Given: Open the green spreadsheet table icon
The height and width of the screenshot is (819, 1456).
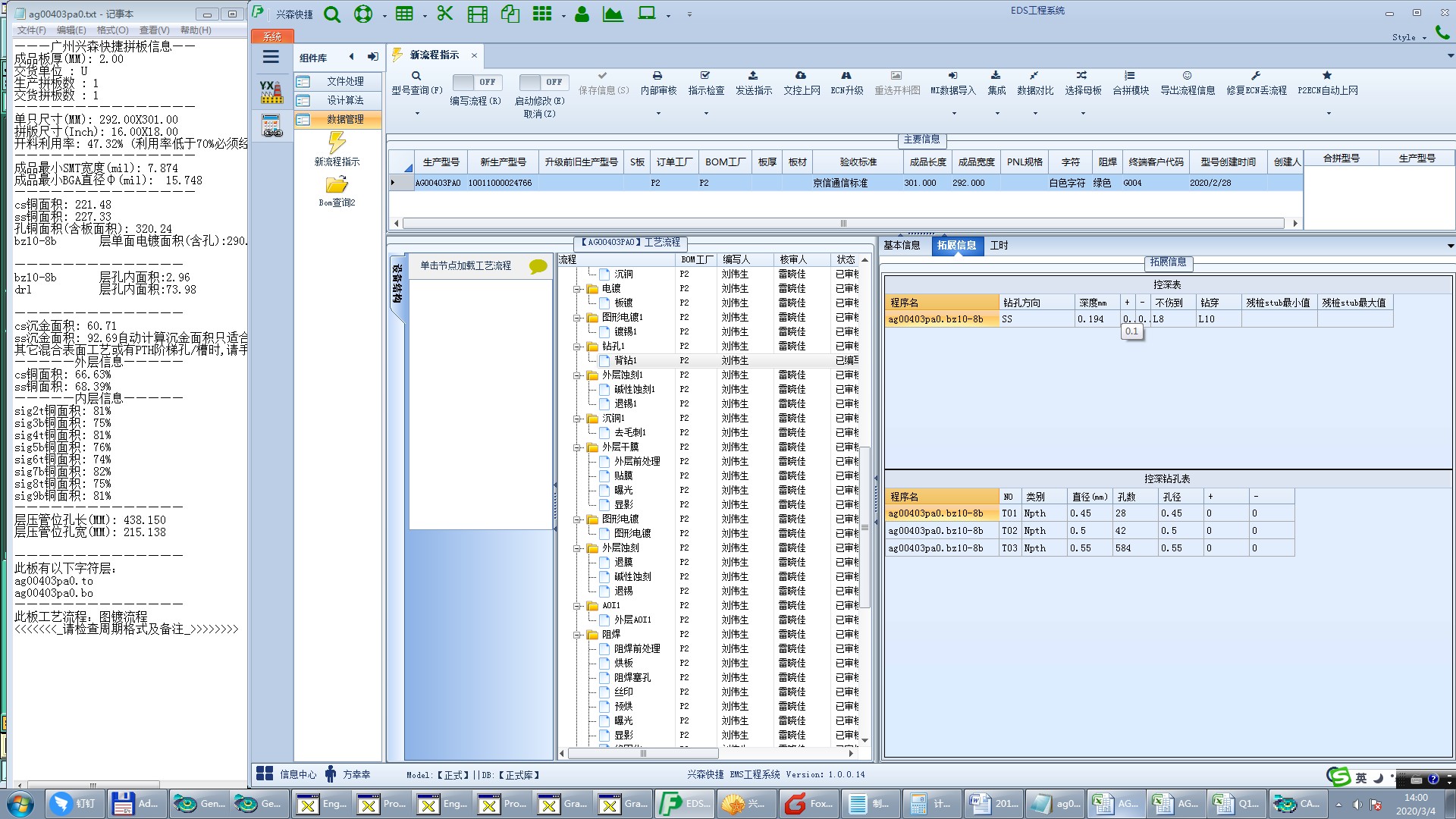Looking at the screenshot, I should pyautogui.click(x=405, y=14).
